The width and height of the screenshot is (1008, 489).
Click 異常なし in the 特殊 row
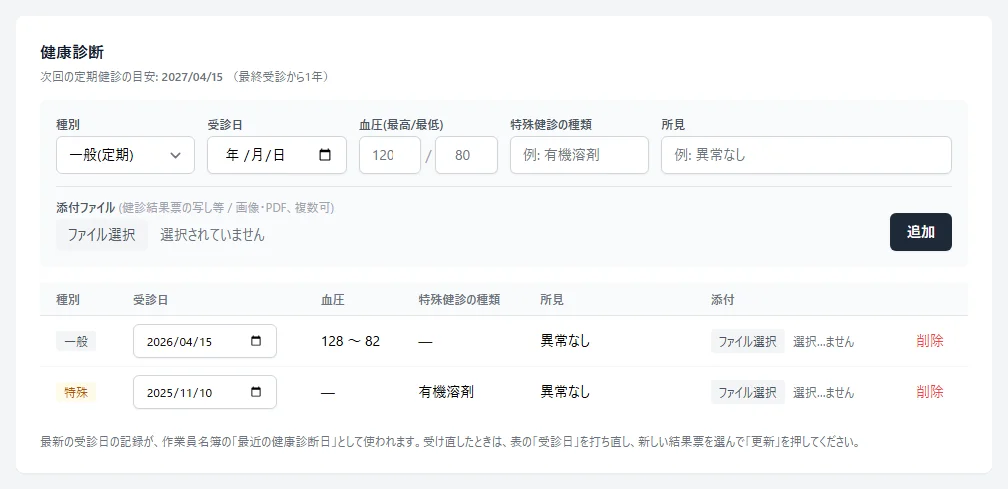(x=565, y=392)
